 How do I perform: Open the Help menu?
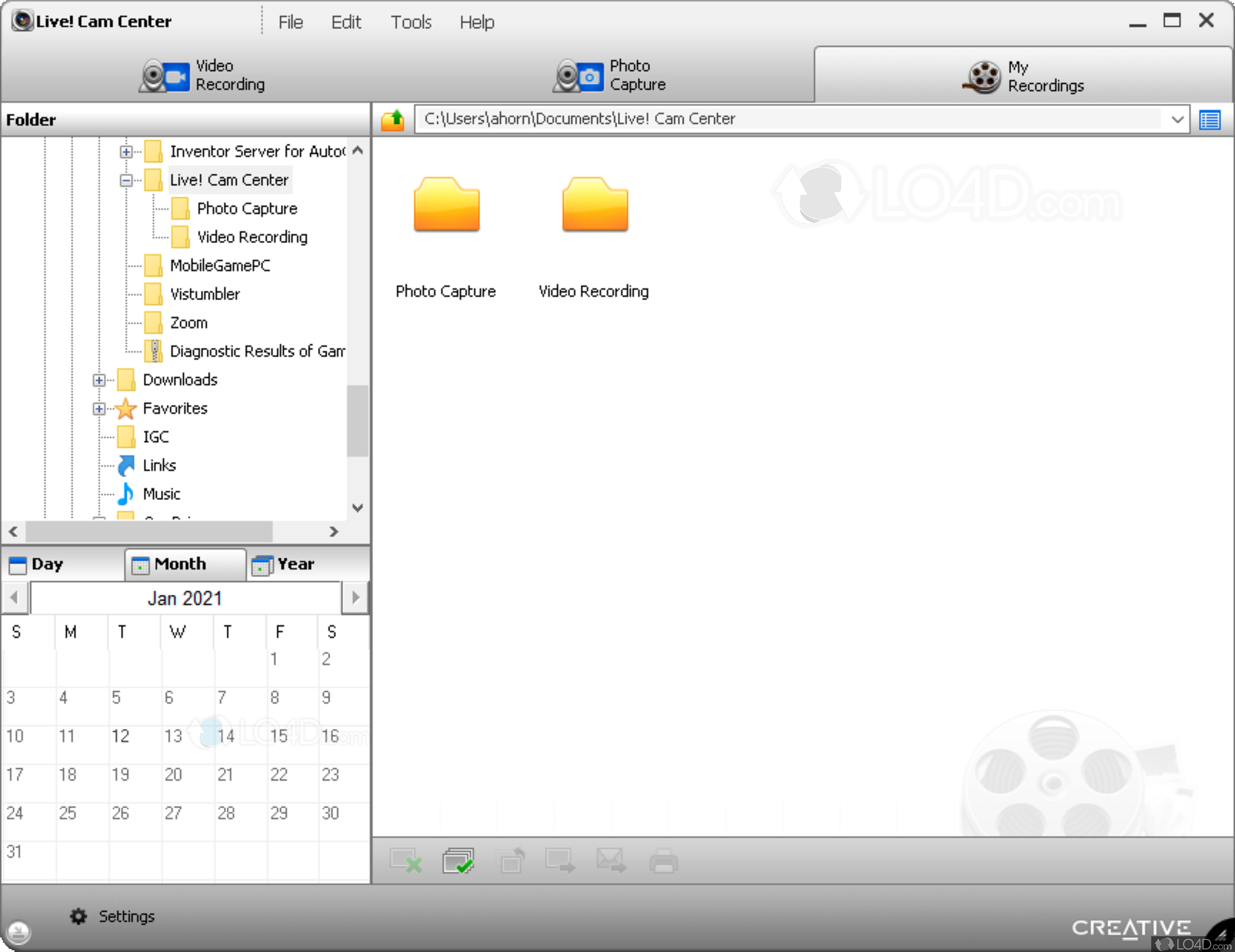(477, 22)
